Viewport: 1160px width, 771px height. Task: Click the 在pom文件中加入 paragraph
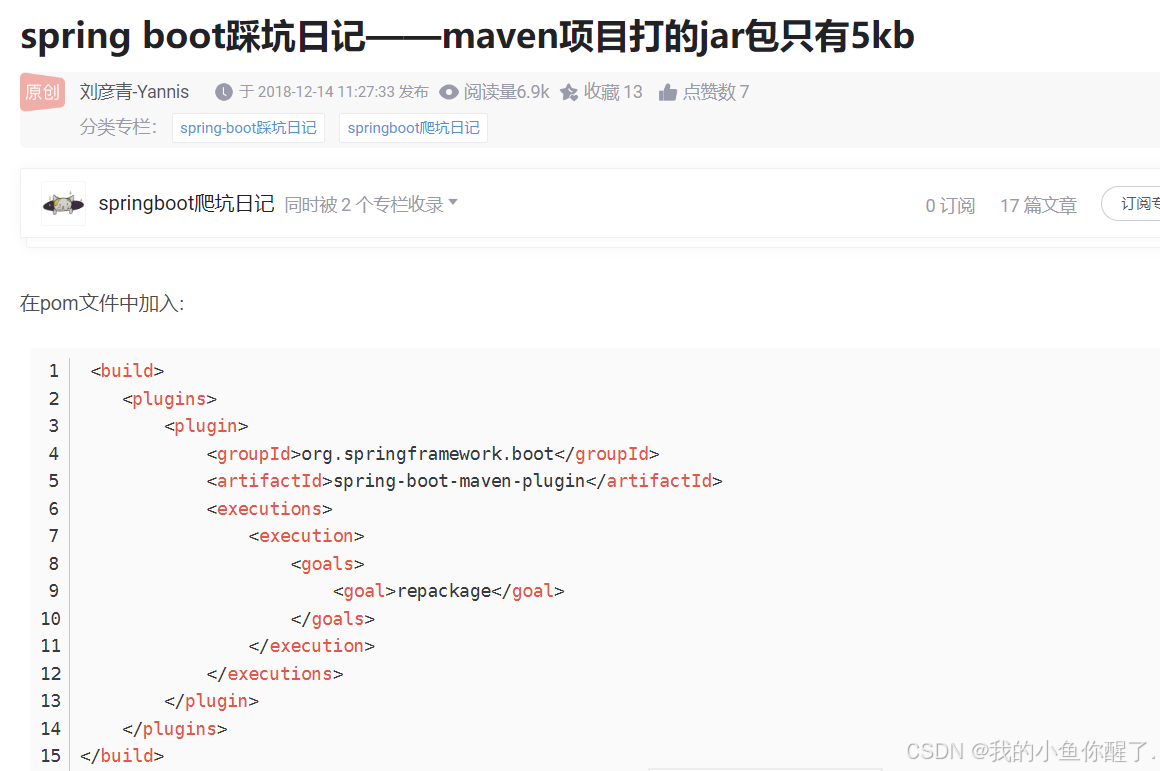(x=102, y=303)
